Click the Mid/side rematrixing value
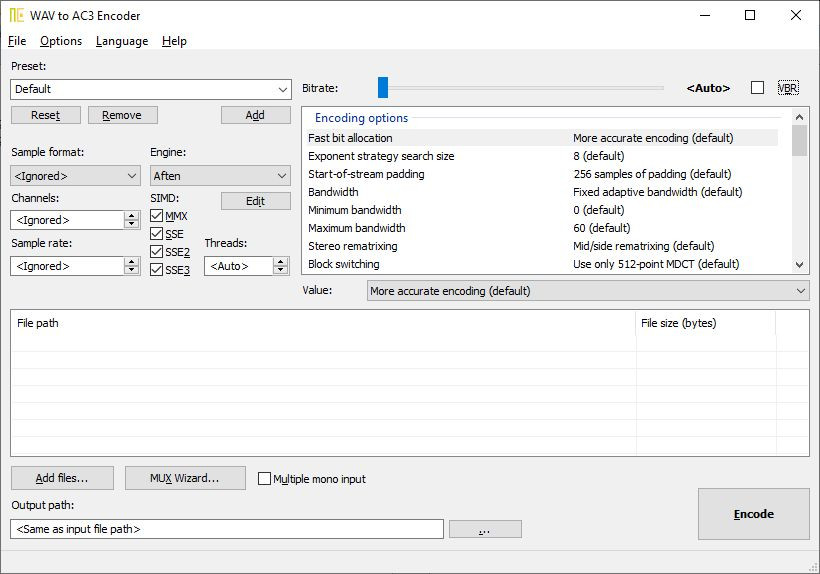This screenshot has width=820, height=574. click(x=644, y=246)
